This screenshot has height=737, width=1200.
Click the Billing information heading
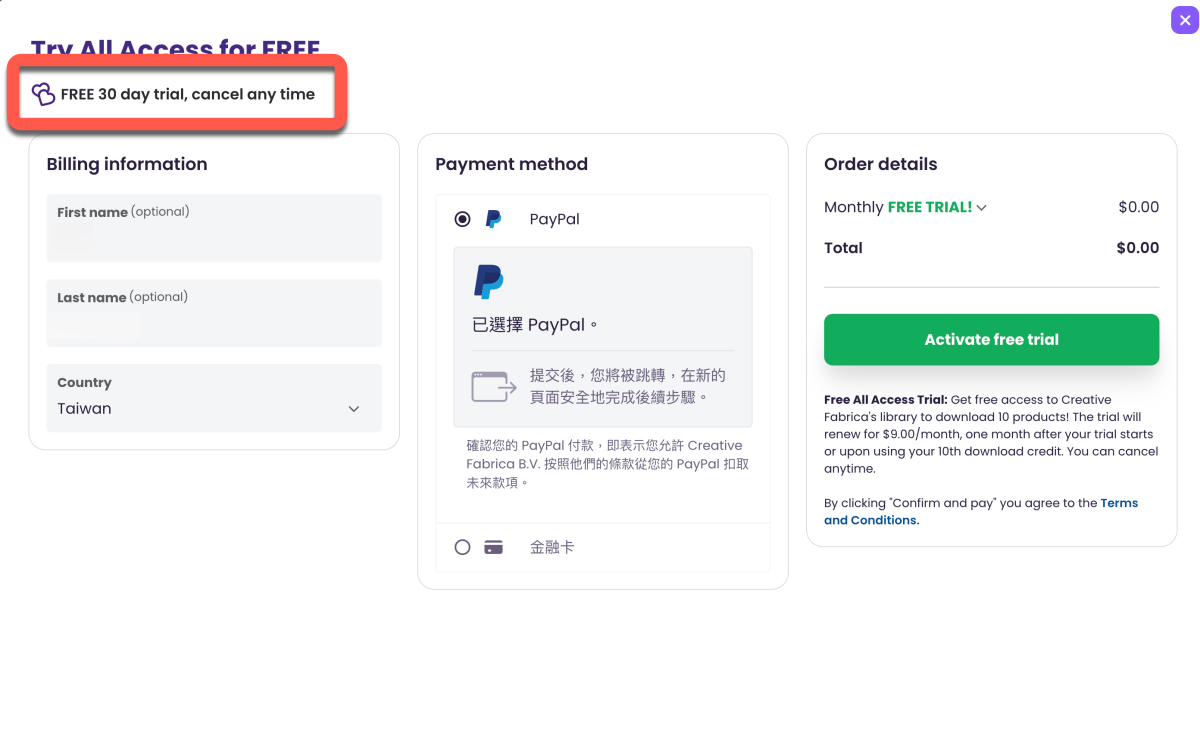click(127, 164)
